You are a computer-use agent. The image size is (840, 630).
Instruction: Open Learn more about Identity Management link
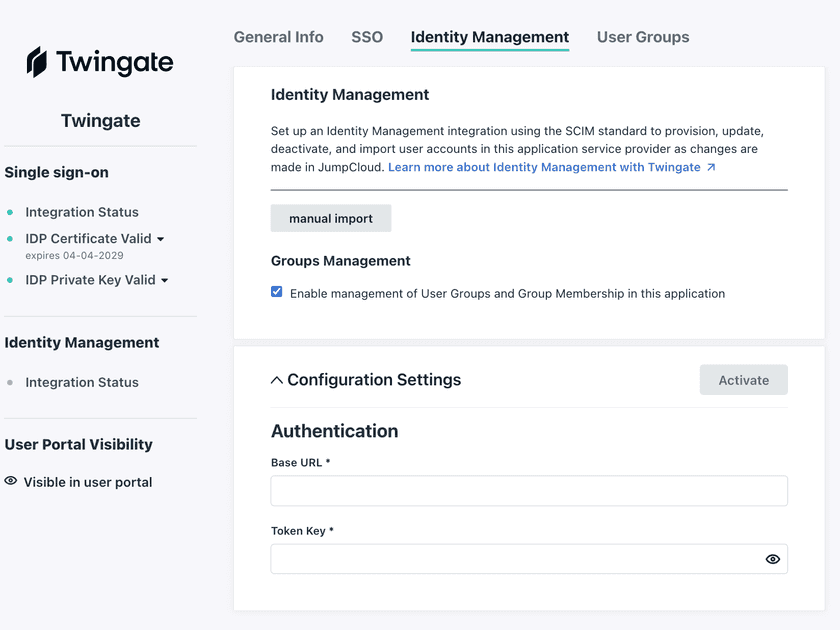(544, 167)
